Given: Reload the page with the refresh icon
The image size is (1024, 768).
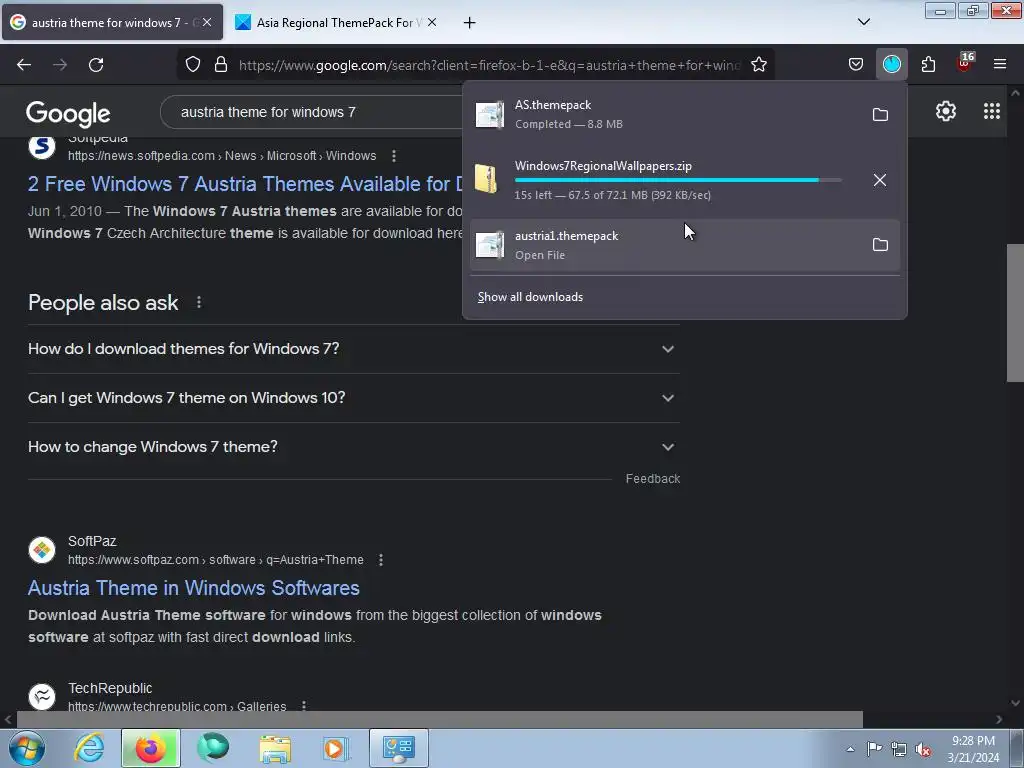Looking at the screenshot, I should point(96,65).
